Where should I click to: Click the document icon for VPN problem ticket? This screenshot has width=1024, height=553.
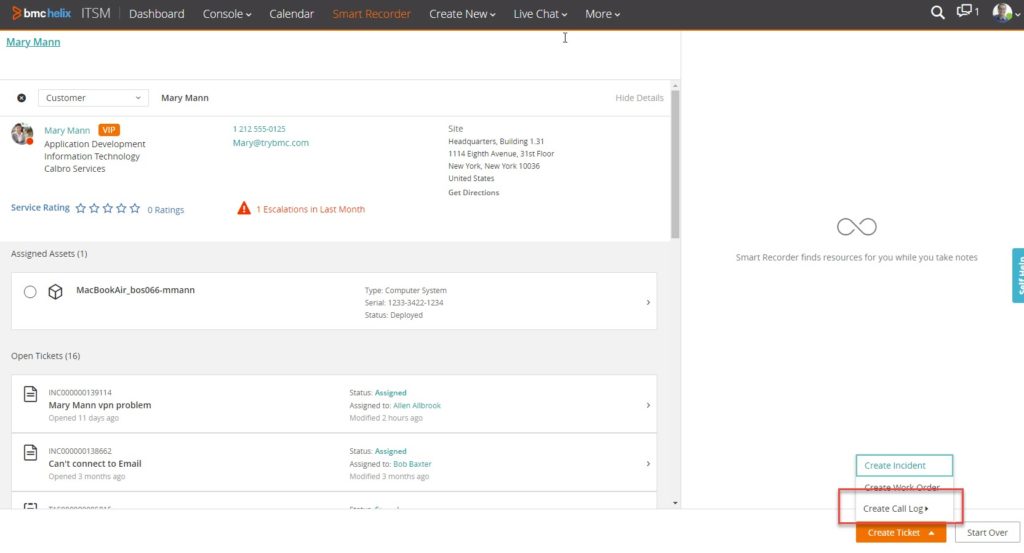point(30,396)
